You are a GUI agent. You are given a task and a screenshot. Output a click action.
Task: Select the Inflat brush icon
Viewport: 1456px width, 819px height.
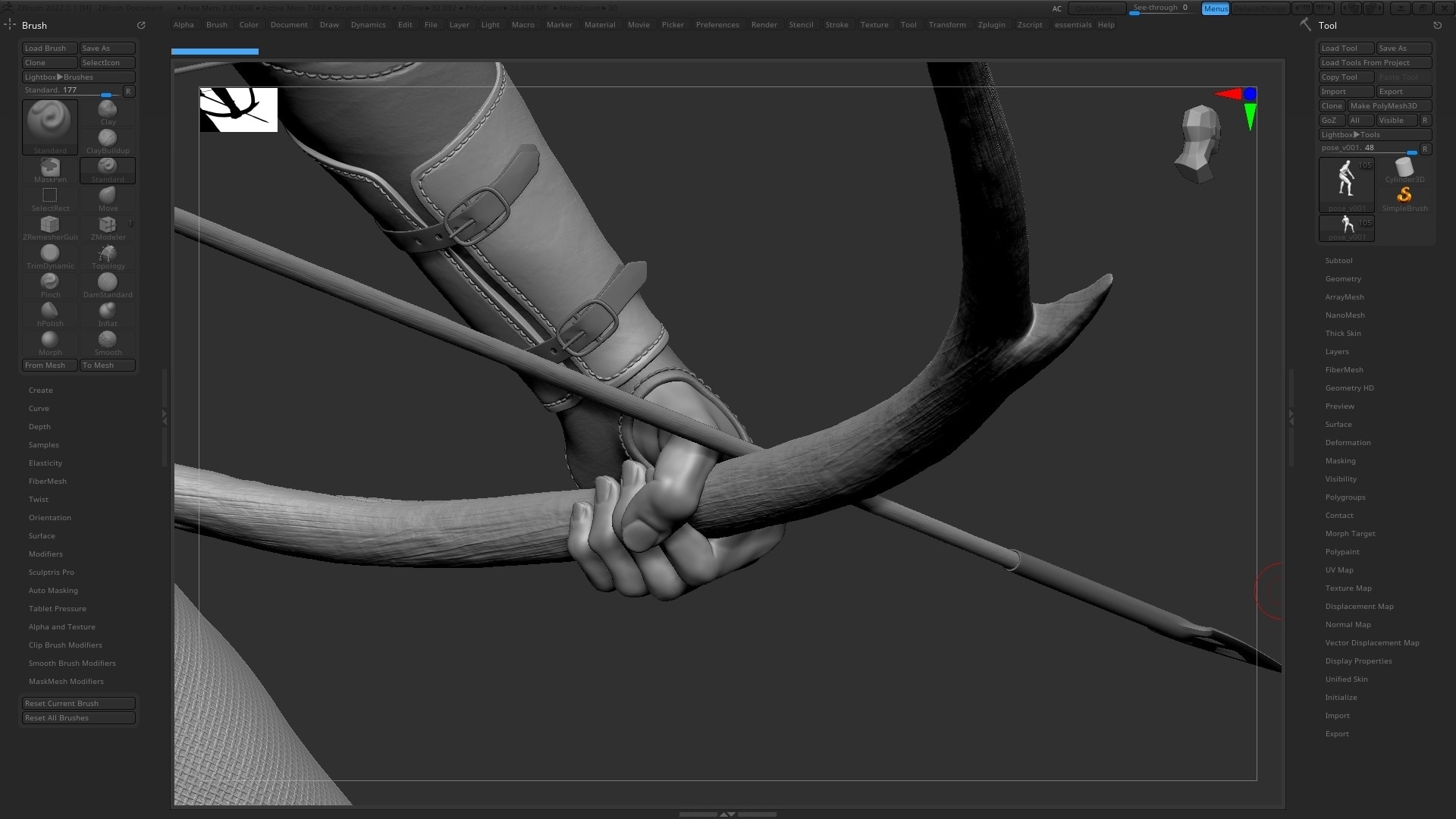click(108, 312)
